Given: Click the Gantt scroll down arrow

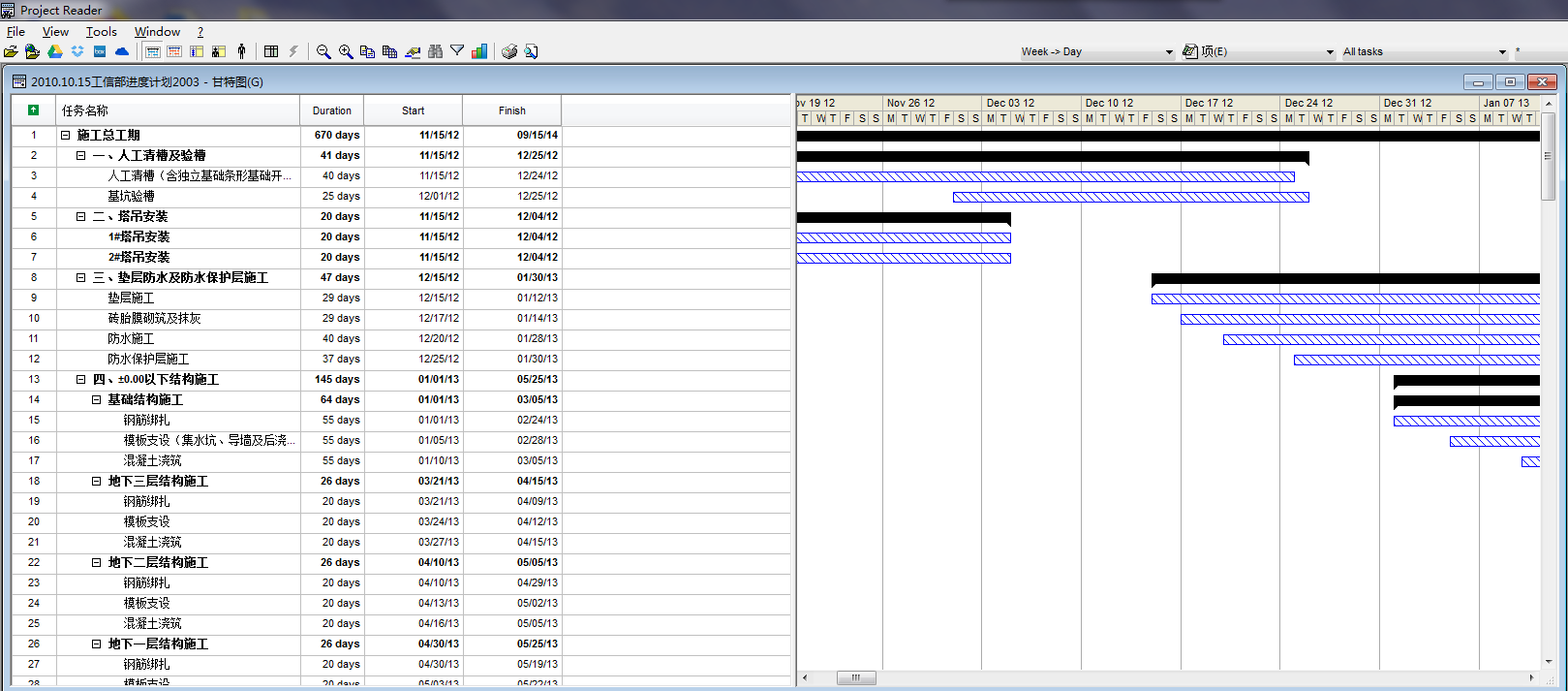Looking at the screenshot, I should click(1548, 662).
